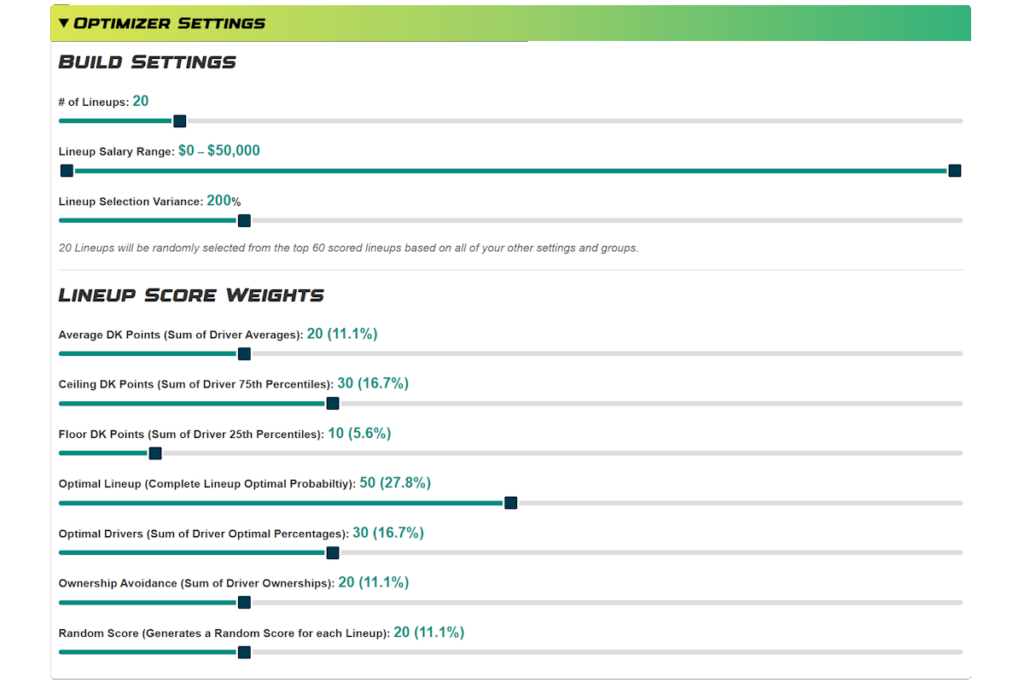Click the Floor DK Points slider handle
This screenshot has height=683, width=1024.
(155, 453)
